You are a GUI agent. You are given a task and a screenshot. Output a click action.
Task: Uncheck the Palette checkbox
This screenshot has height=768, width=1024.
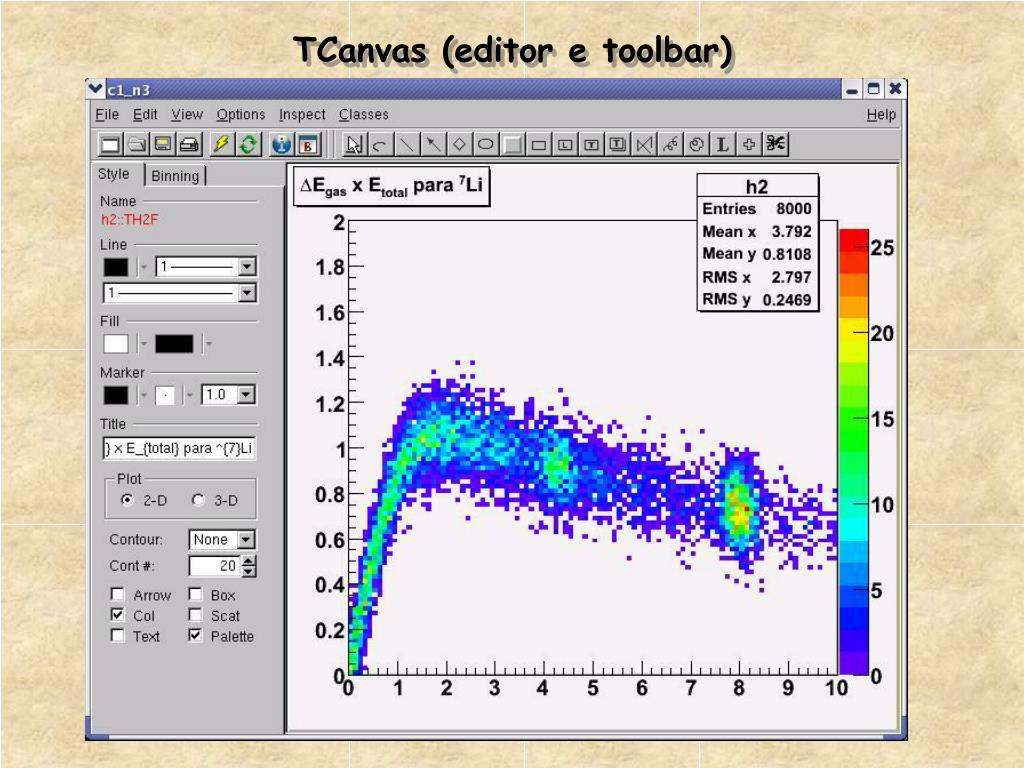(195, 636)
